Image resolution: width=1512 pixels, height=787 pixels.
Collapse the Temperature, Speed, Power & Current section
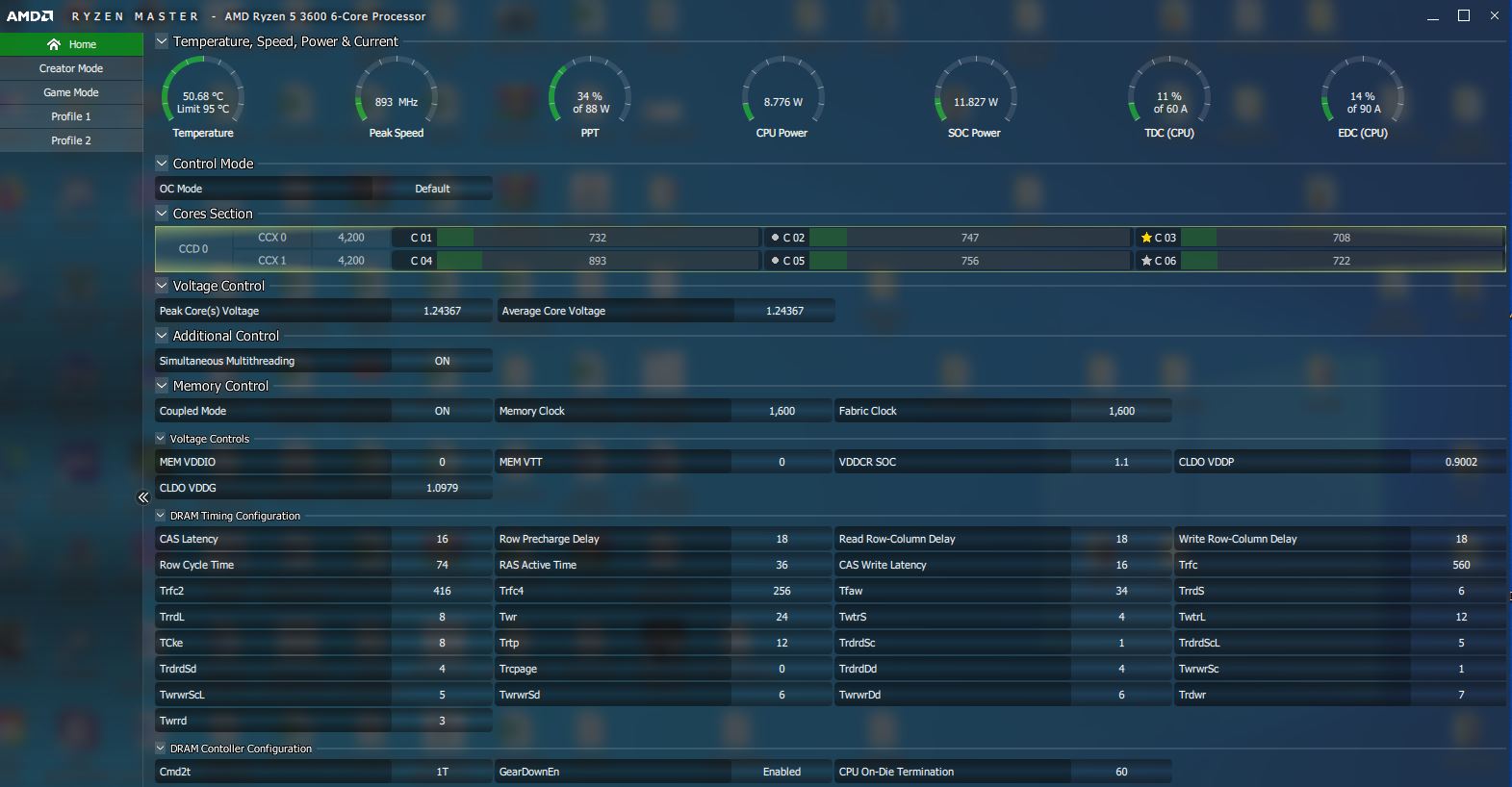tap(162, 41)
